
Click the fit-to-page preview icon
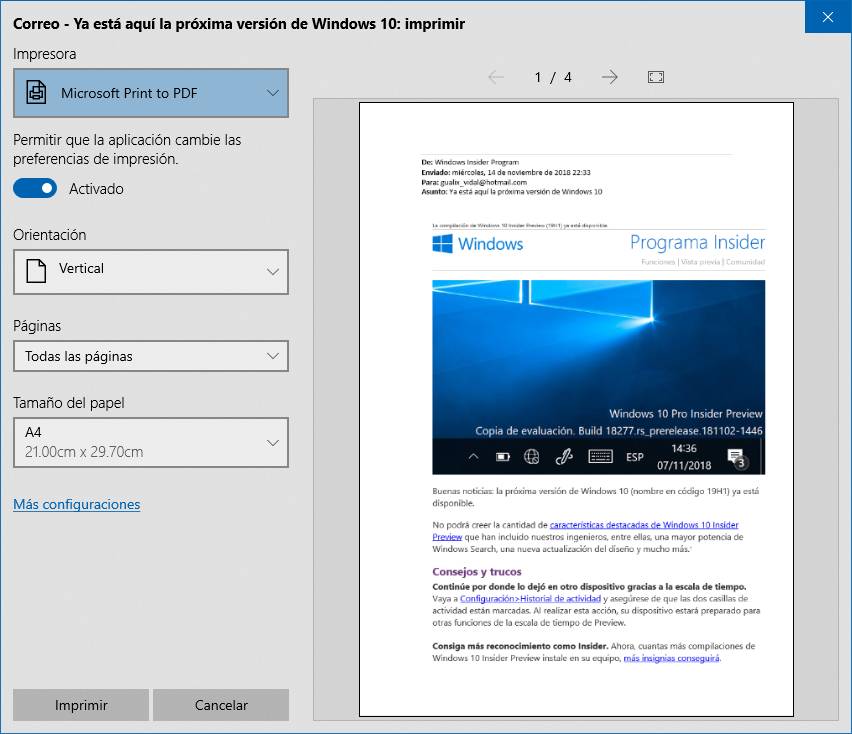pyautogui.click(x=656, y=77)
